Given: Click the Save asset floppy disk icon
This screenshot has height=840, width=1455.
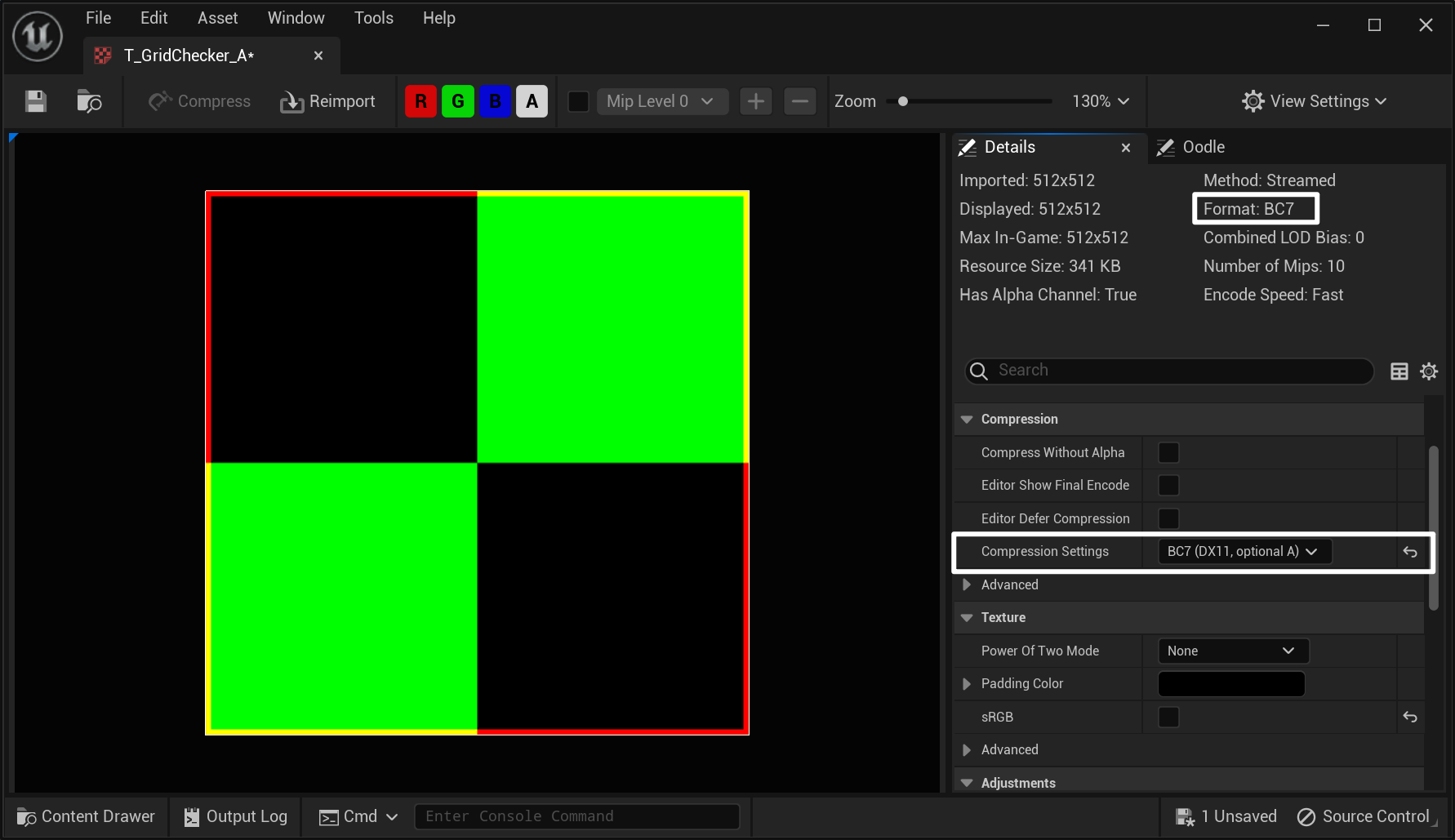Looking at the screenshot, I should (35, 101).
